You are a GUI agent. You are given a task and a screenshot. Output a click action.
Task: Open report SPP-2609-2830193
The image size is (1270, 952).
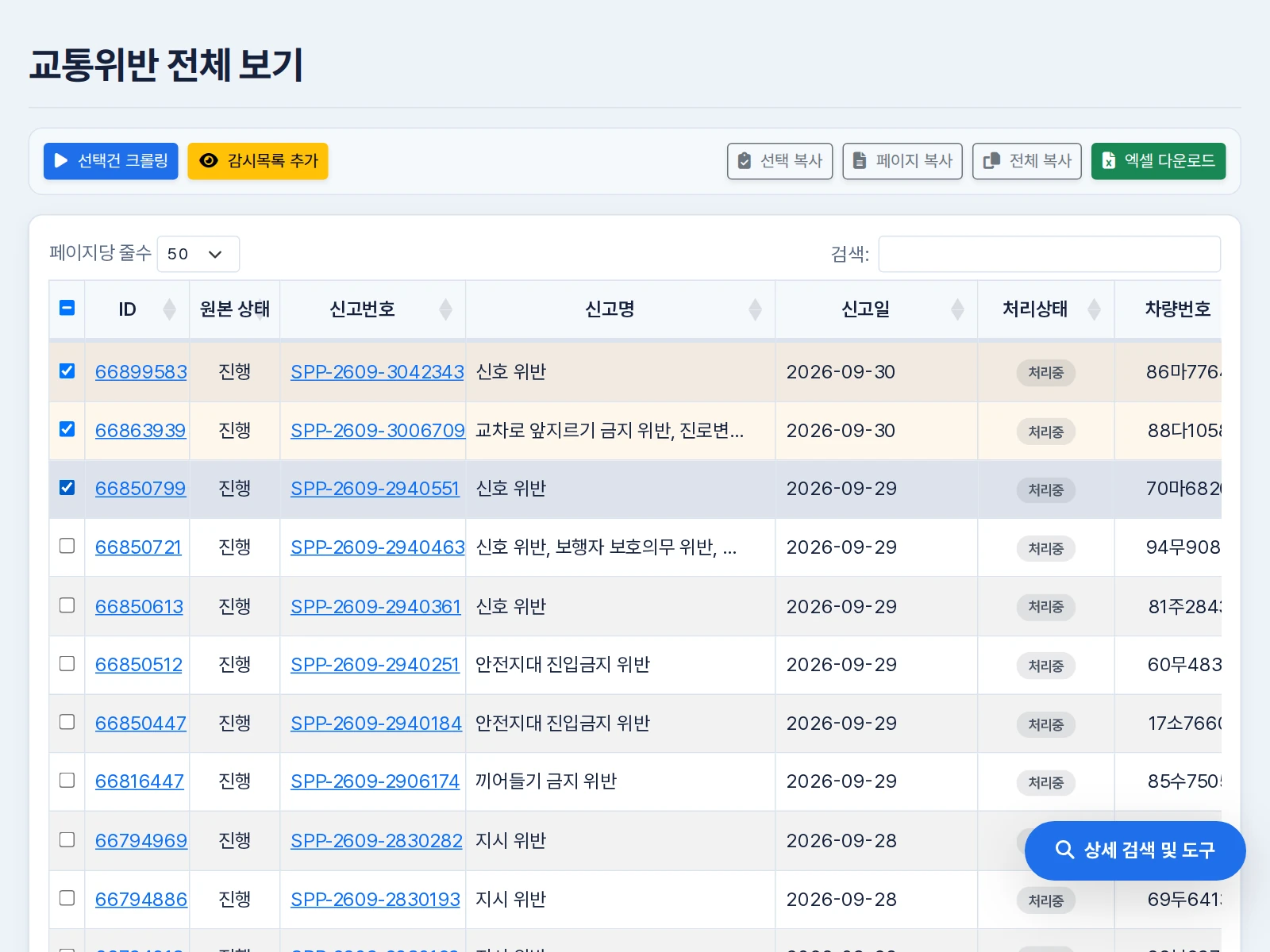coord(375,900)
